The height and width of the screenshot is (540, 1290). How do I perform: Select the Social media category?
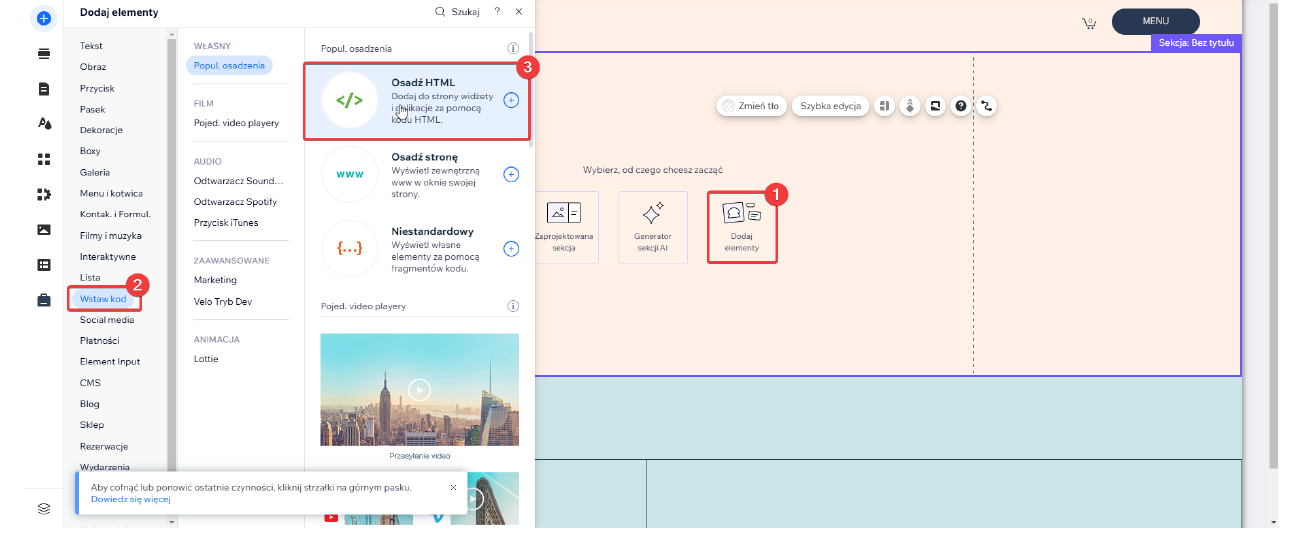coord(107,320)
